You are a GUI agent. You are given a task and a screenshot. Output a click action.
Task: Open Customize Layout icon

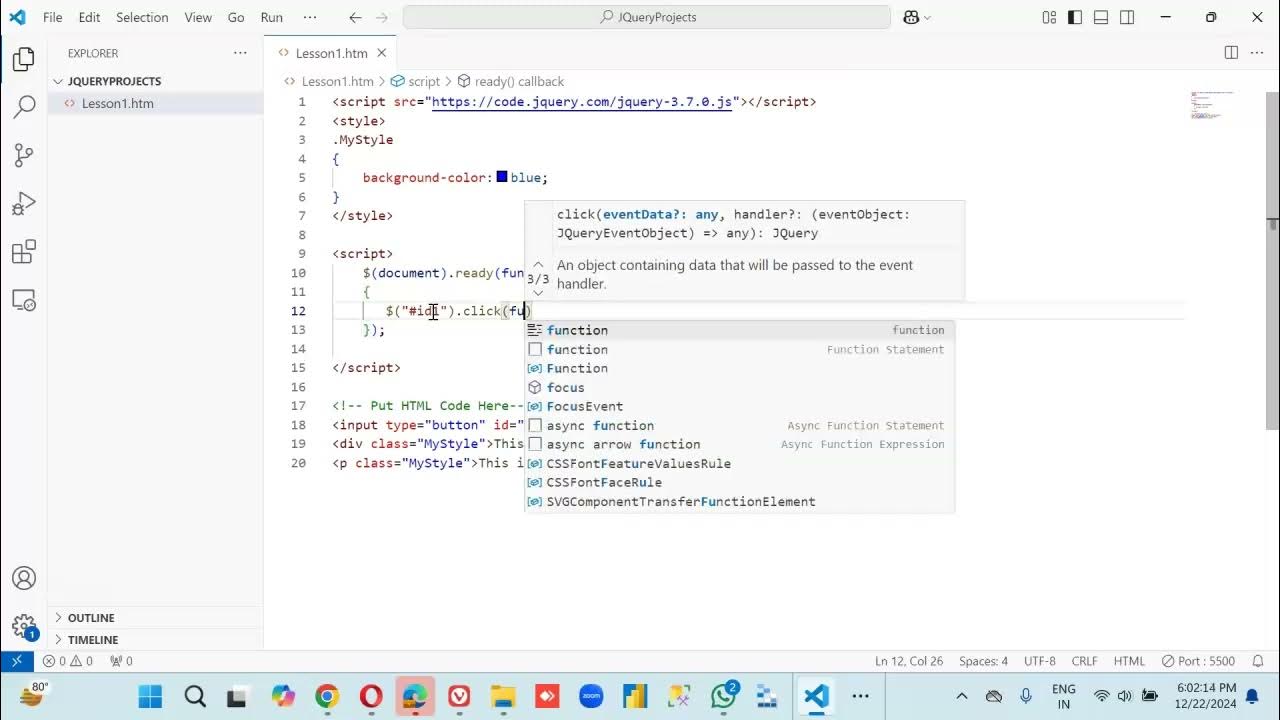coord(1049,17)
